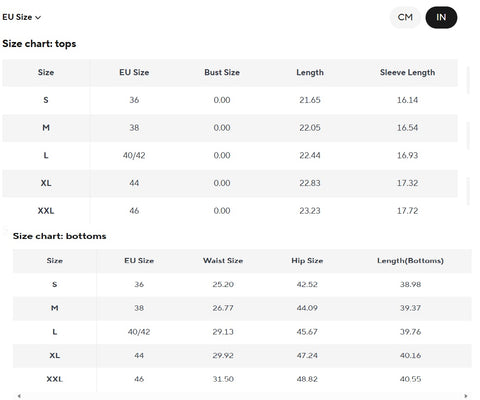The image size is (480, 400).
Task: Click the Bust Size column header
Action: tap(222, 72)
